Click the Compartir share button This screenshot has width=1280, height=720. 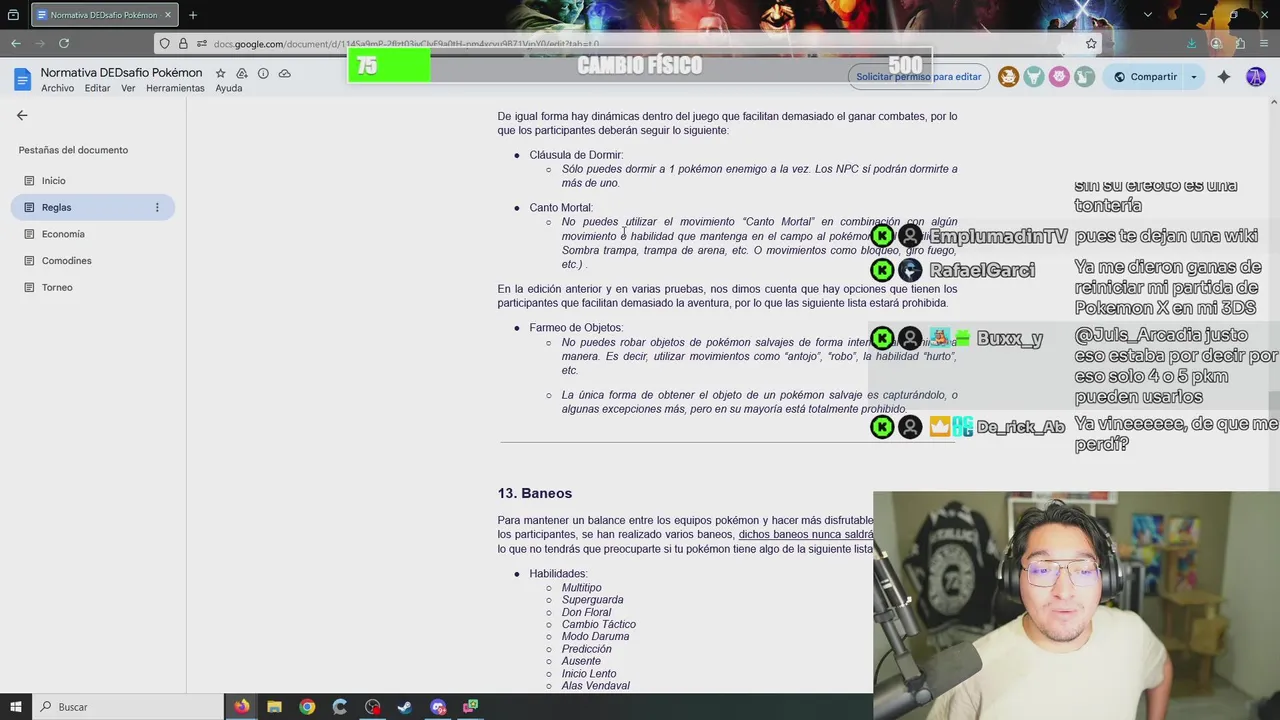pos(1145,77)
